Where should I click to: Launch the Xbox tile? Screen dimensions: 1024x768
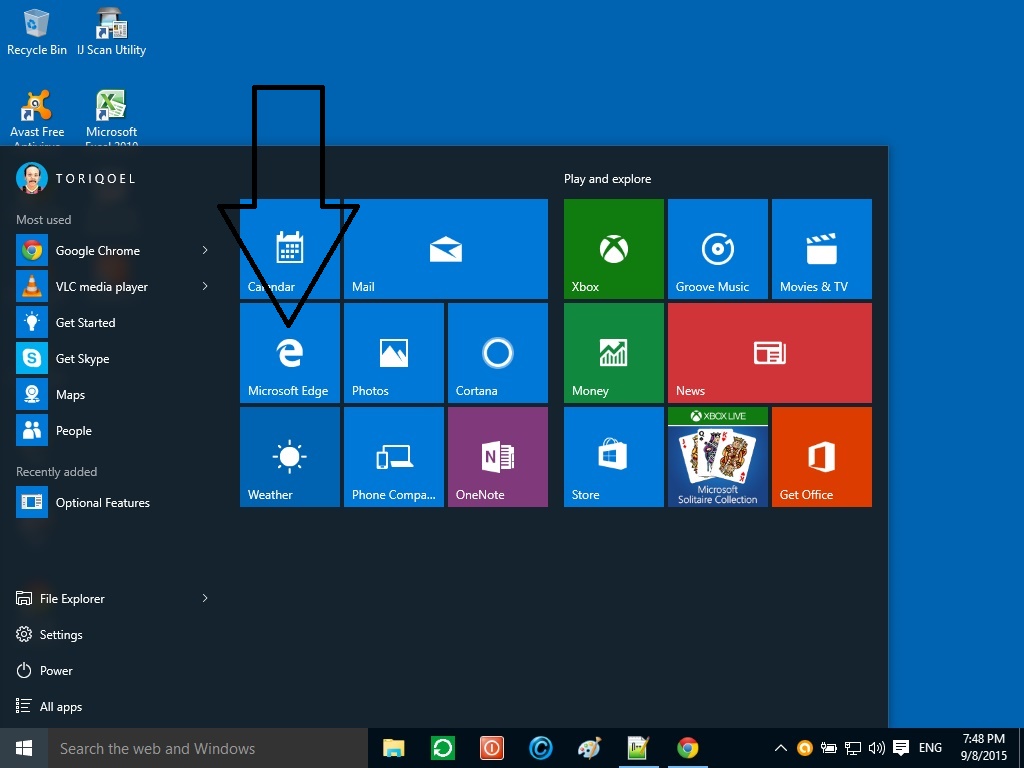click(x=614, y=249)
